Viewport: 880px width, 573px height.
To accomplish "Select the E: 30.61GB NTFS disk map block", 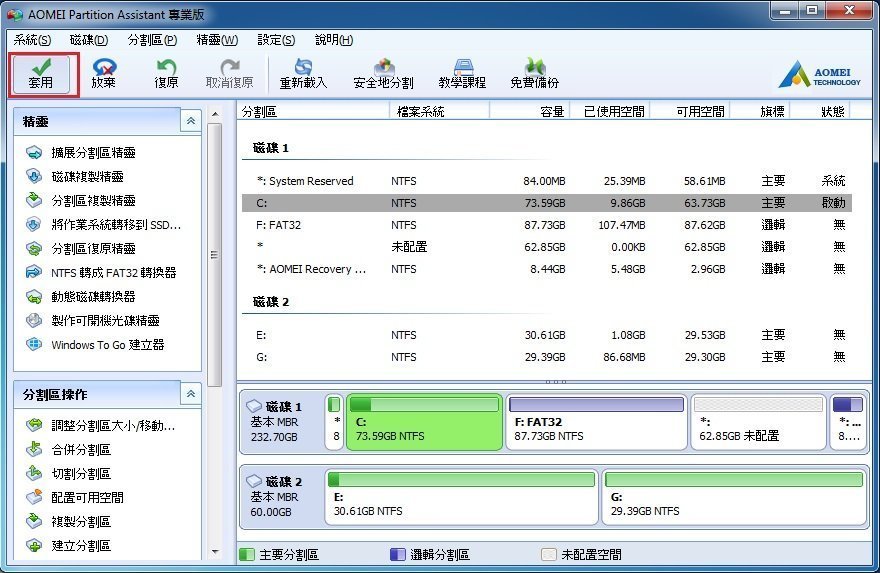I will click(x=461, y=497).
